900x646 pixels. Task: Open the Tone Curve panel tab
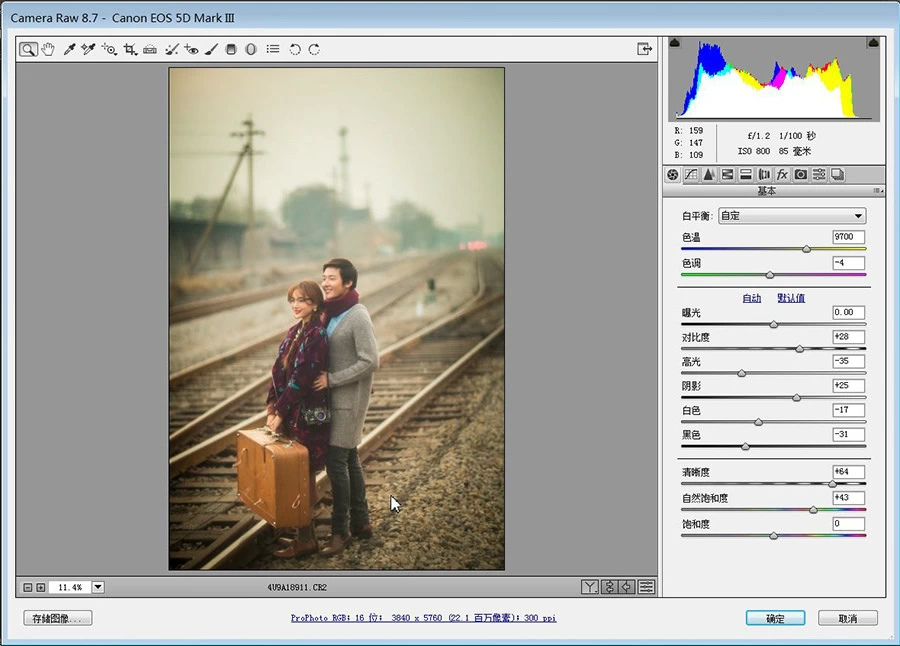[691, 175]
